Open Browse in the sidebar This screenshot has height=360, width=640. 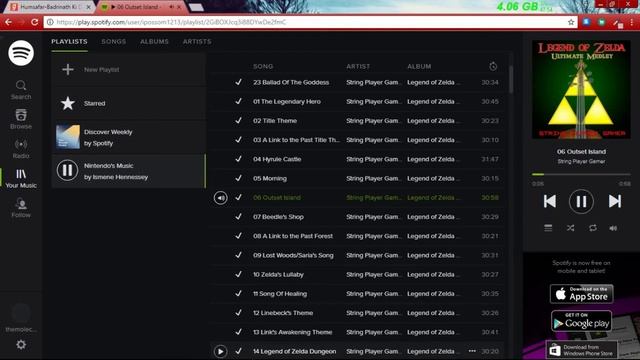(21, 119)
